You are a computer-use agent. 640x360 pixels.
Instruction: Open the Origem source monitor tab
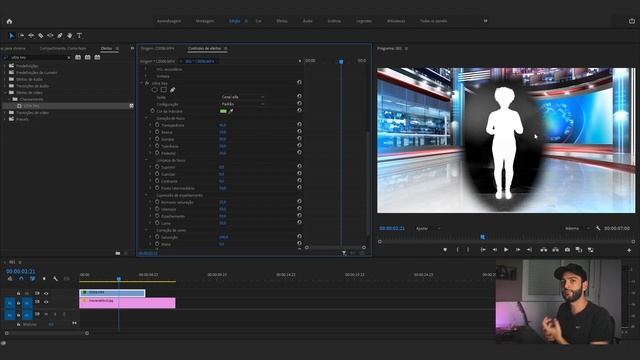click(x=157, y=48)
